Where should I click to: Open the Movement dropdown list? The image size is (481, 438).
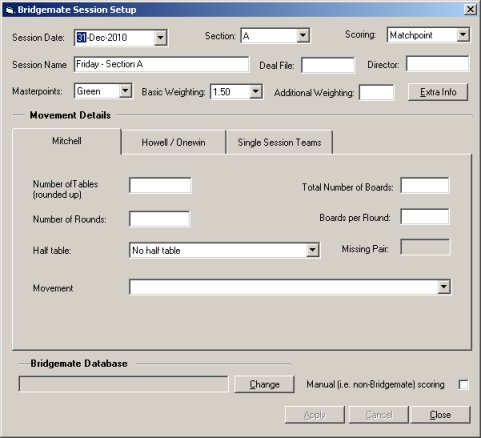coord(444,287)
